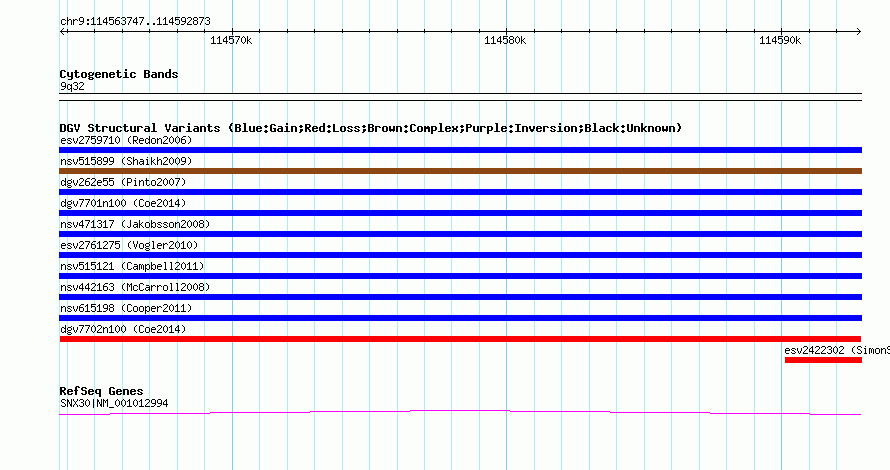Click the SNX30|NM_001012994 gene label
890x470 pixels.
pyautogui.click(x=114, y=404)
